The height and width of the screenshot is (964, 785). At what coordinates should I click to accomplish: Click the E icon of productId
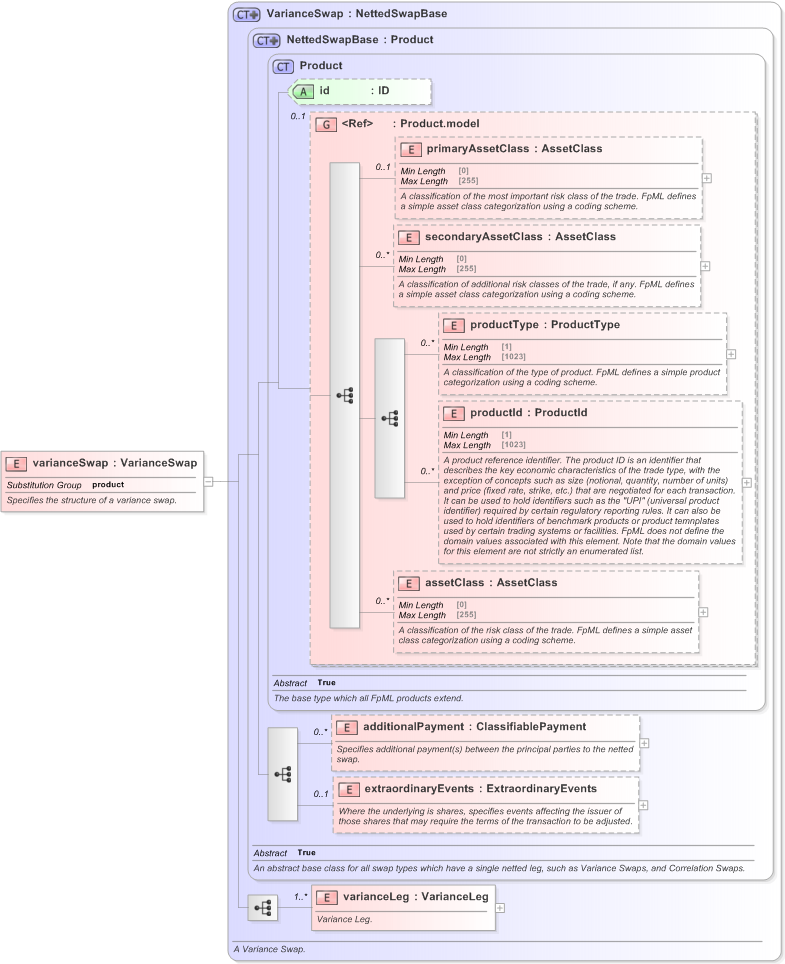click(x=454, y=414)
